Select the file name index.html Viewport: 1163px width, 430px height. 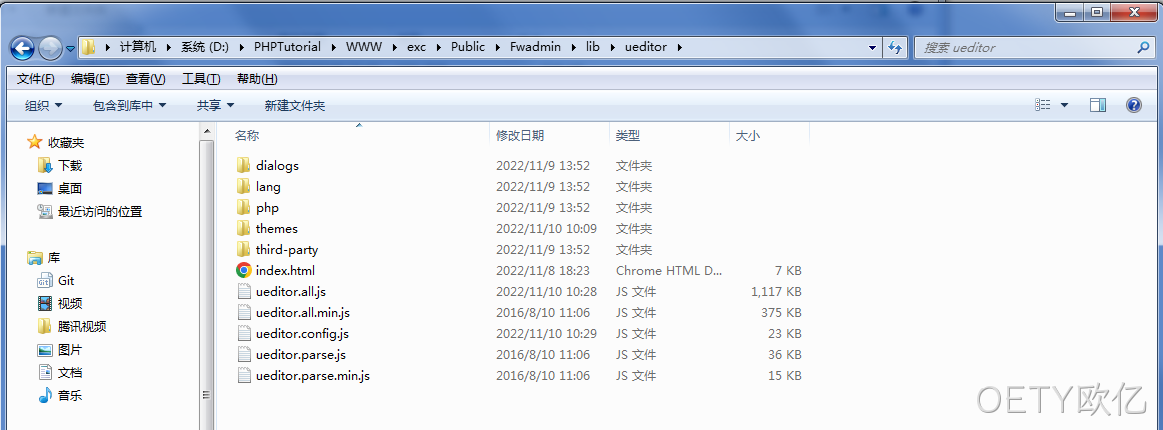coord(286,271)
